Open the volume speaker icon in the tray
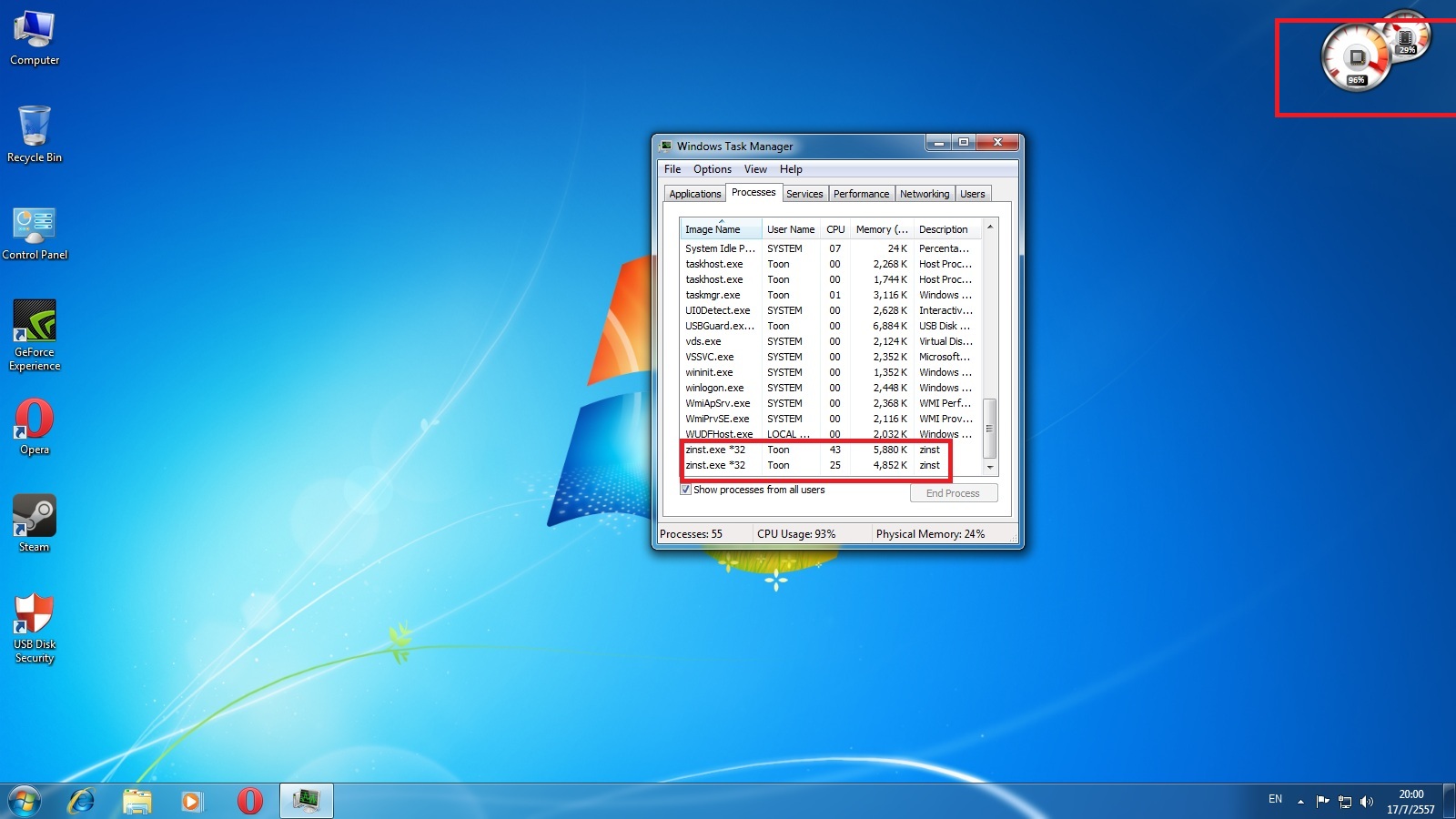 coord(1366,801)
